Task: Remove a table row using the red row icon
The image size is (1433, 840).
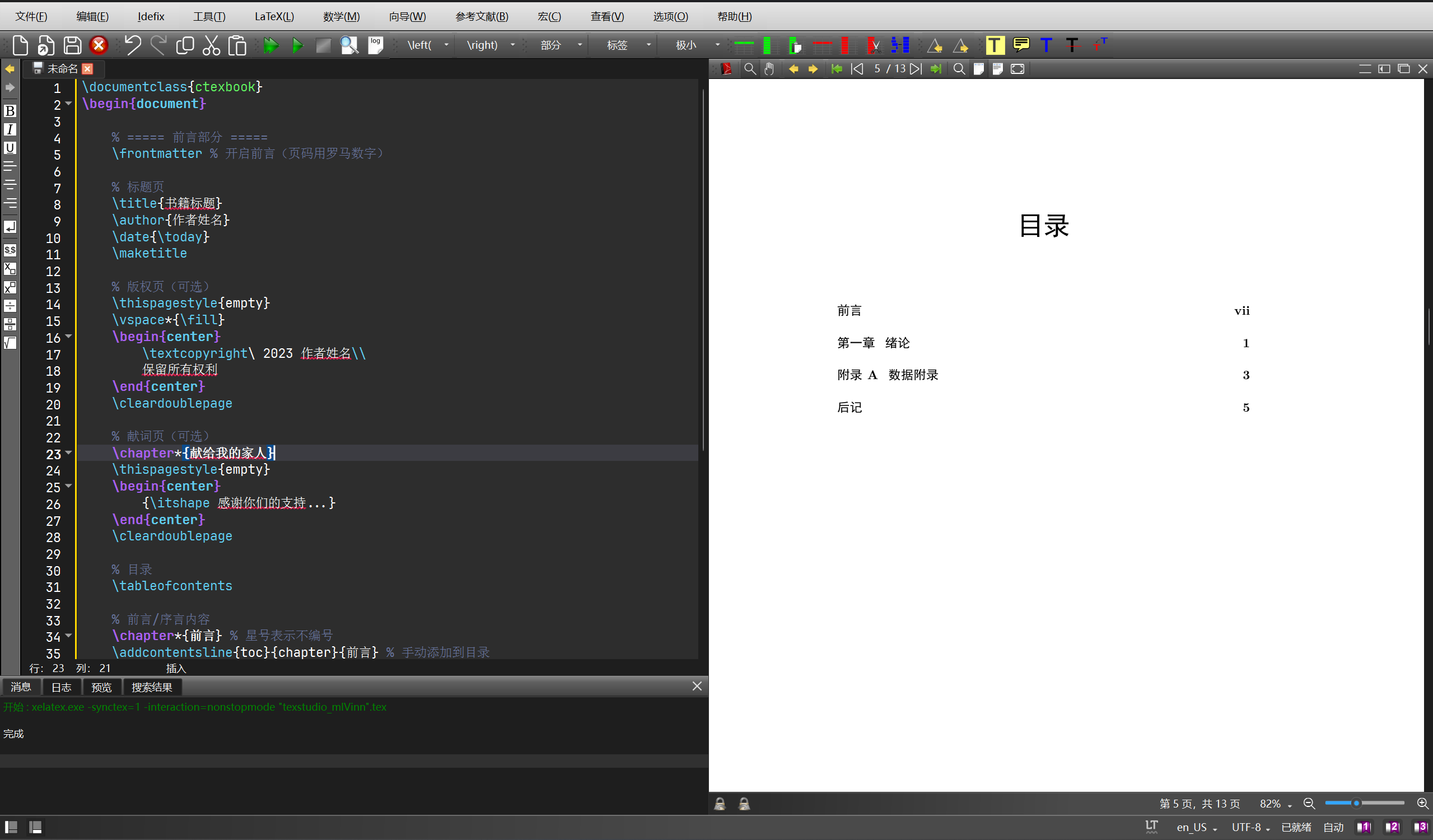Action: pyautogui.click(x=822, y=45)
